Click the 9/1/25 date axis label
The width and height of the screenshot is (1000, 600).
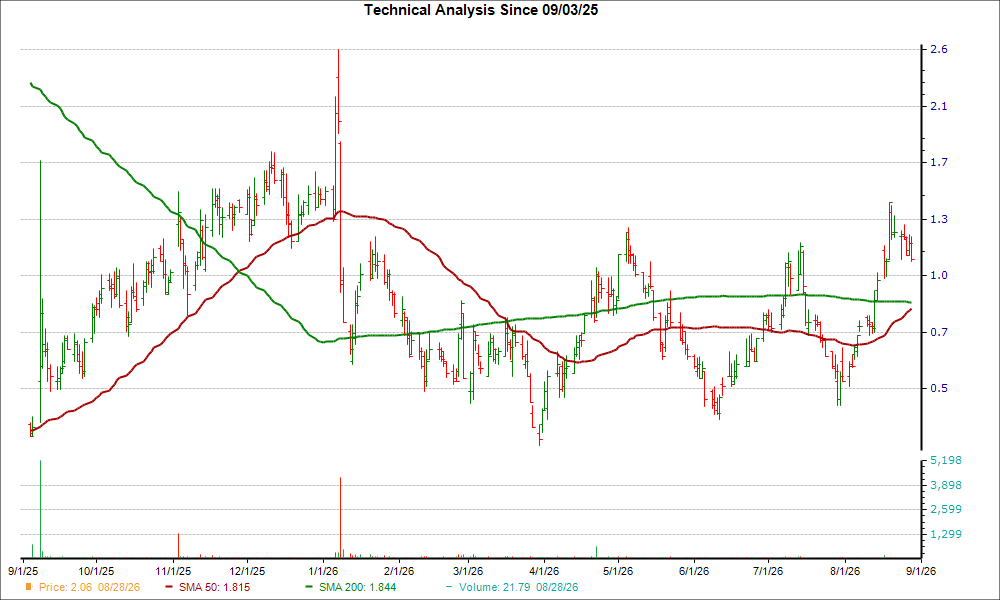tap(22, 571)
